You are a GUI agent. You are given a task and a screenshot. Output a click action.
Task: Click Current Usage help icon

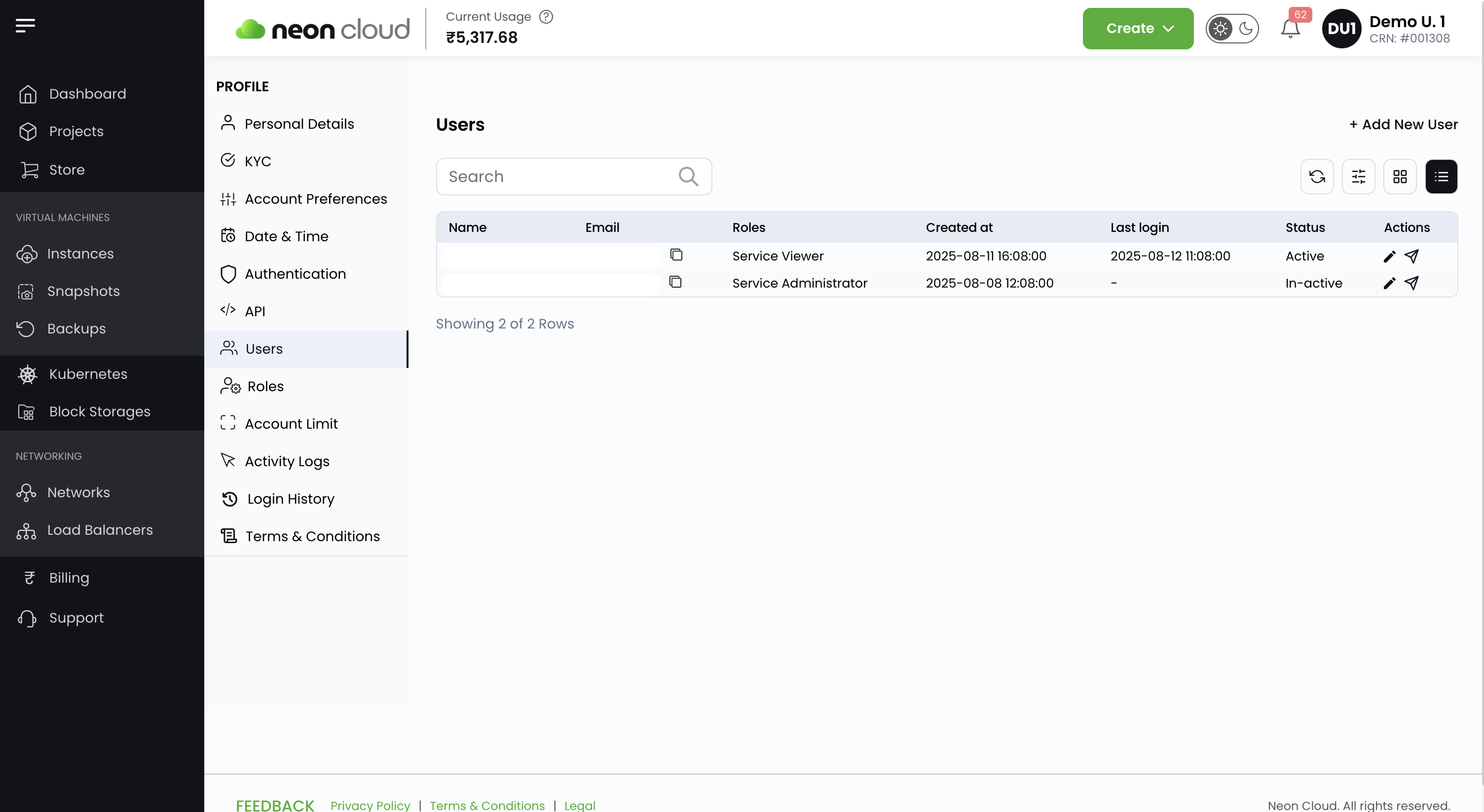tap(546, 17)
